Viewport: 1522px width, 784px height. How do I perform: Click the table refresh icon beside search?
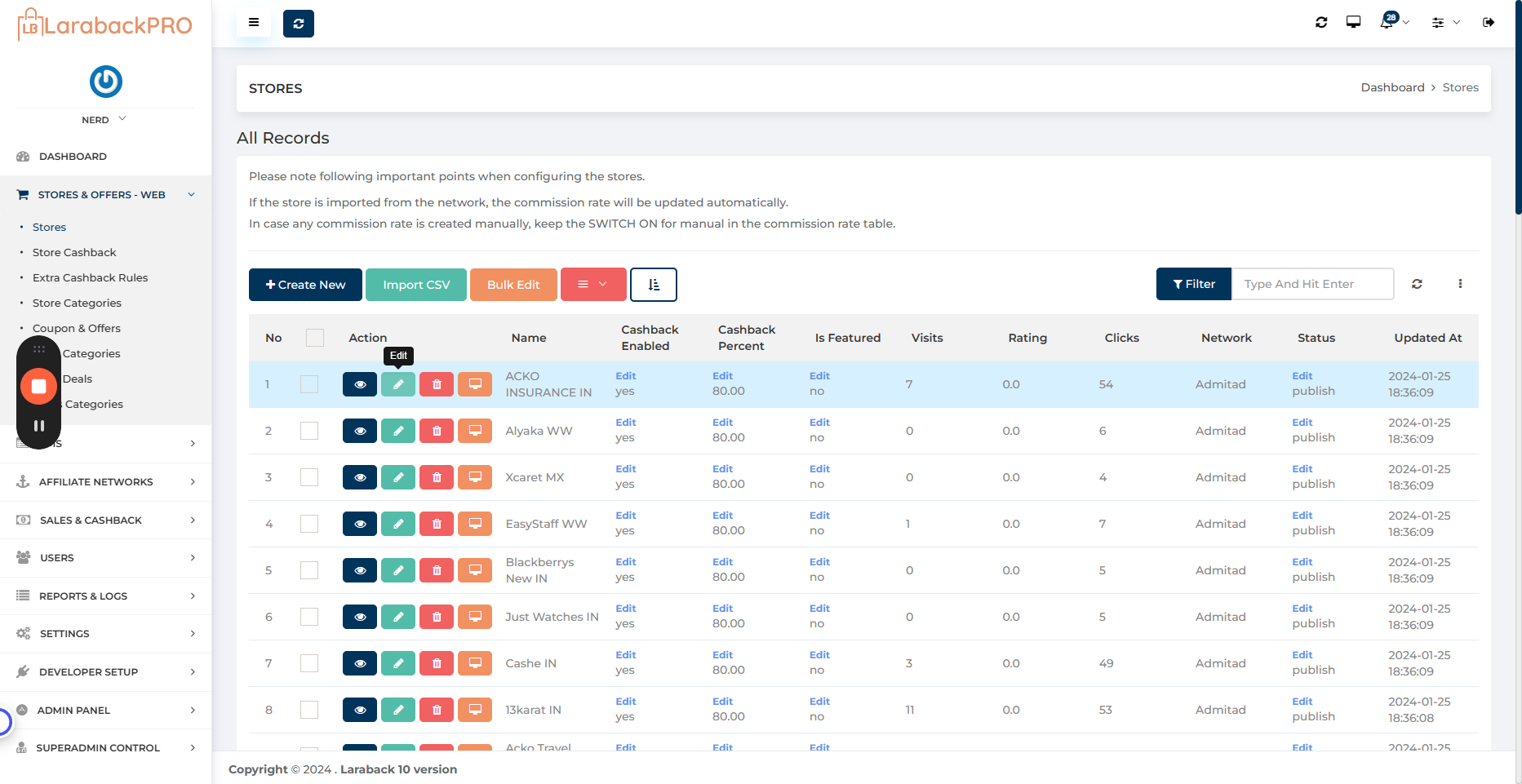(1417, 284)
